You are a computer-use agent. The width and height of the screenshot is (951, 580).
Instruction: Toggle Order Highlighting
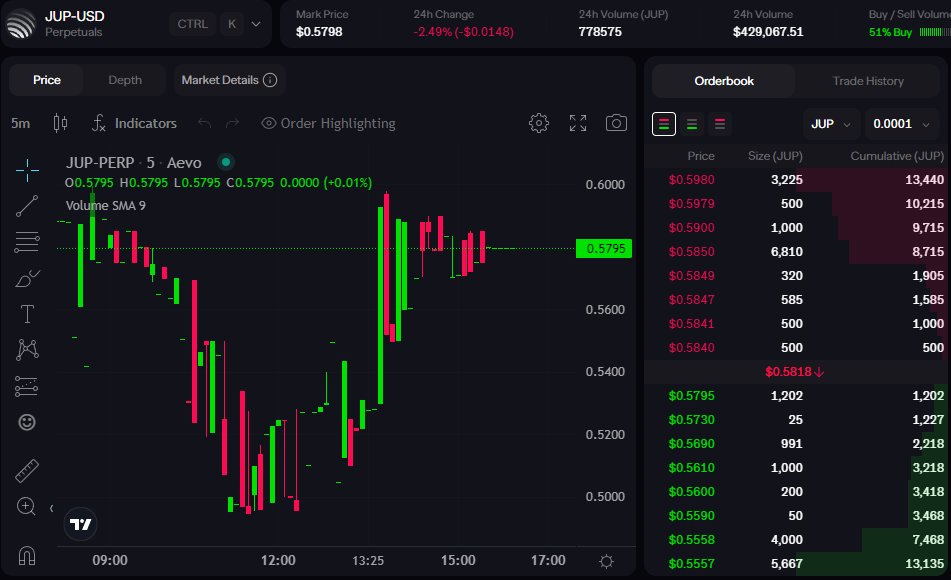point(328,123)
